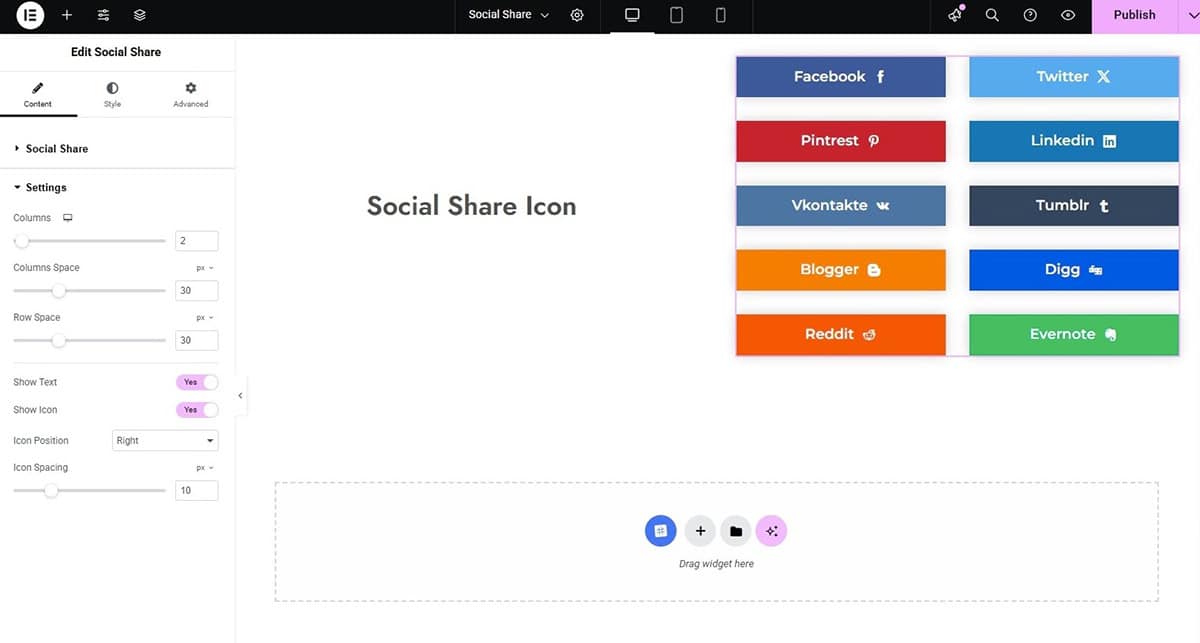Click the Columns value field
1200x643 pixels.
(x=196, y=241)
